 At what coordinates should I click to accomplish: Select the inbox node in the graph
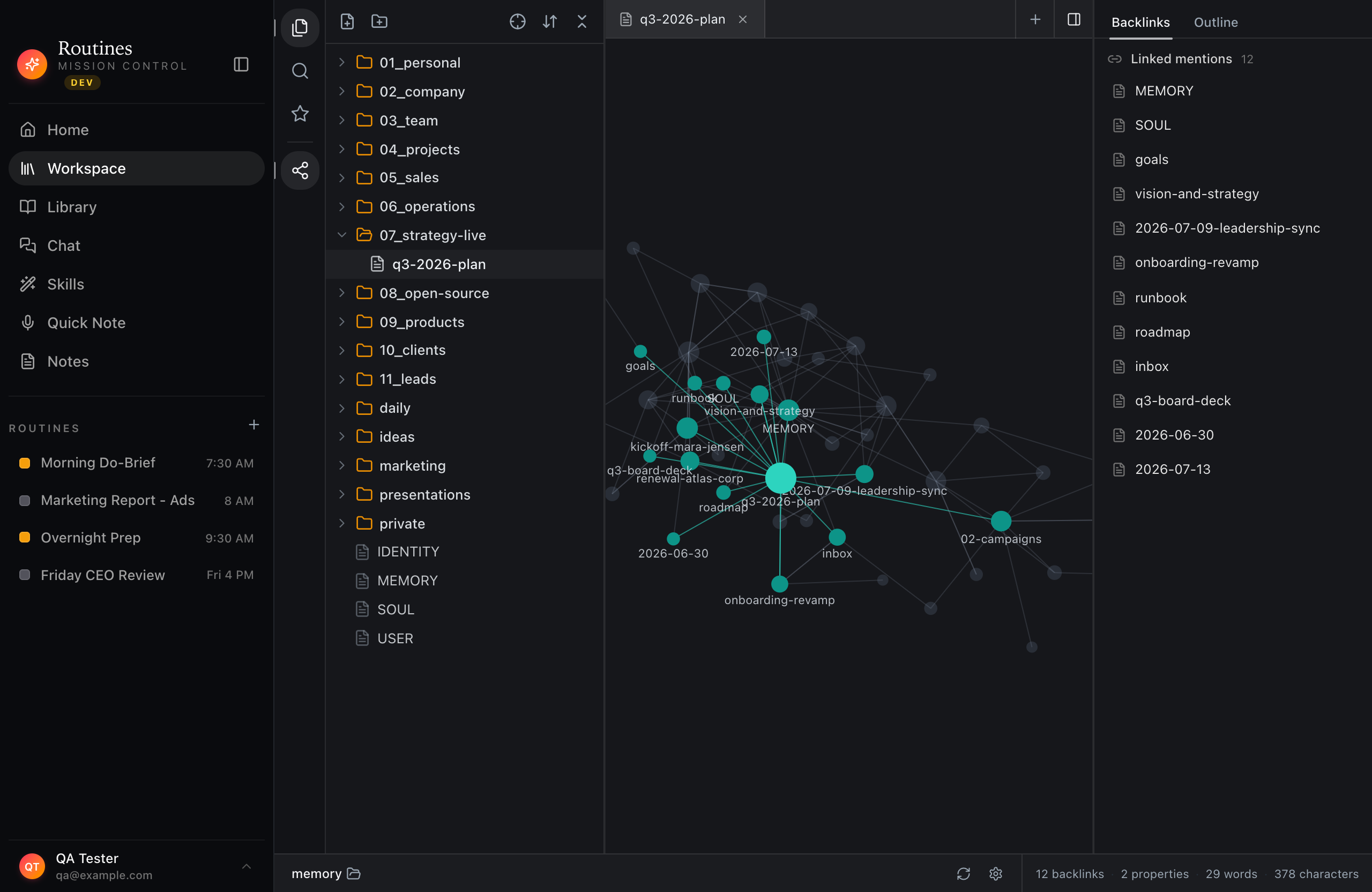837,537
